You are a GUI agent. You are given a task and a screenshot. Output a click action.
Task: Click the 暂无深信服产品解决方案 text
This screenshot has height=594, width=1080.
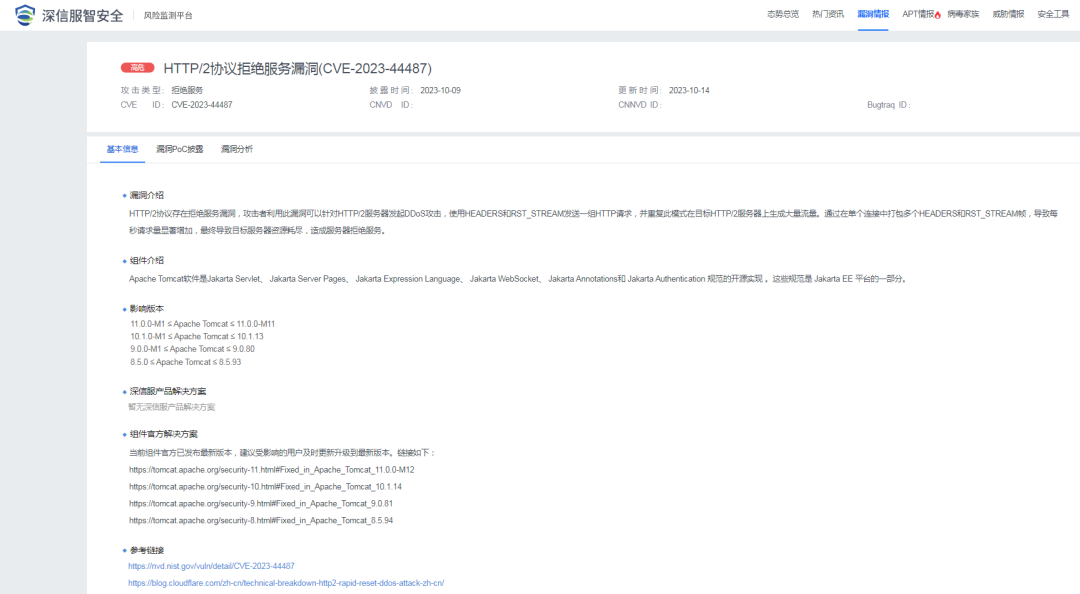172,407
